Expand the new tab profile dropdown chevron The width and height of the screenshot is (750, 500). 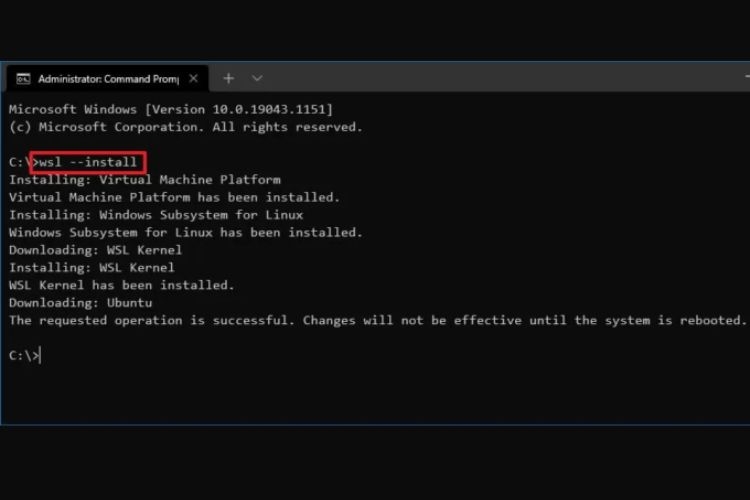click(257, 78)
